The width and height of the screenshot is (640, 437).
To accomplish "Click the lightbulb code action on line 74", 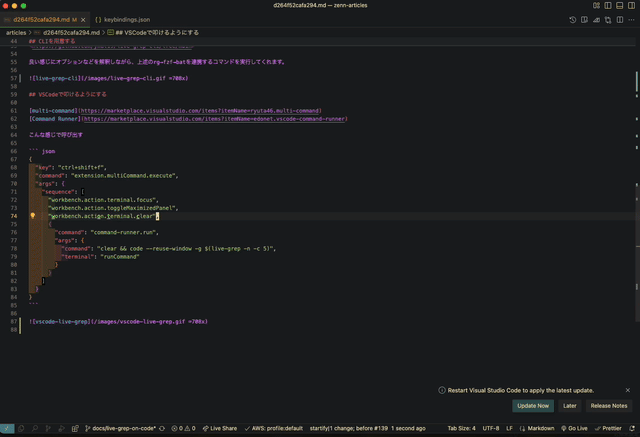I will pos(33,216).
